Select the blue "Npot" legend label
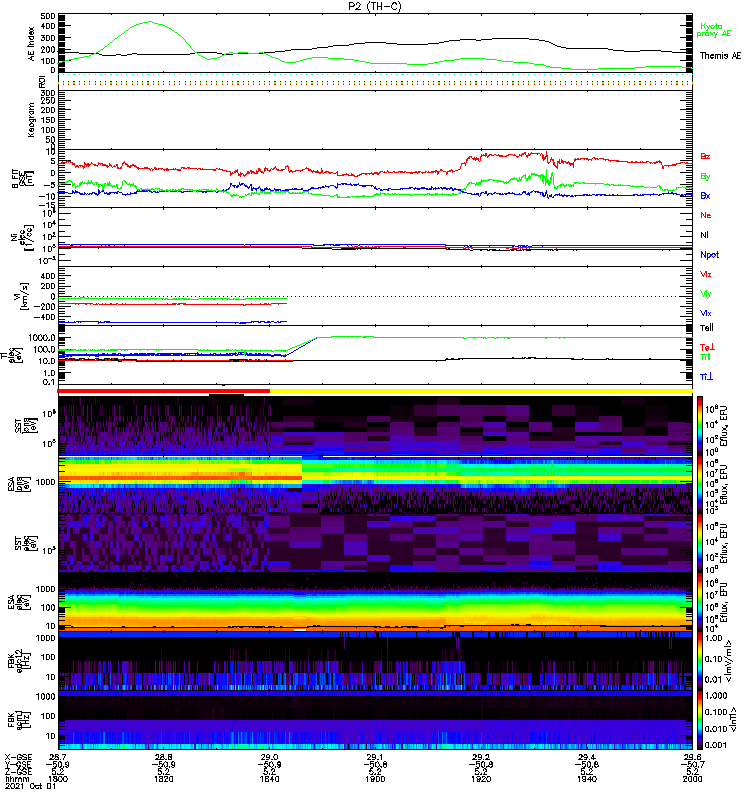 (x=709, y=255)
